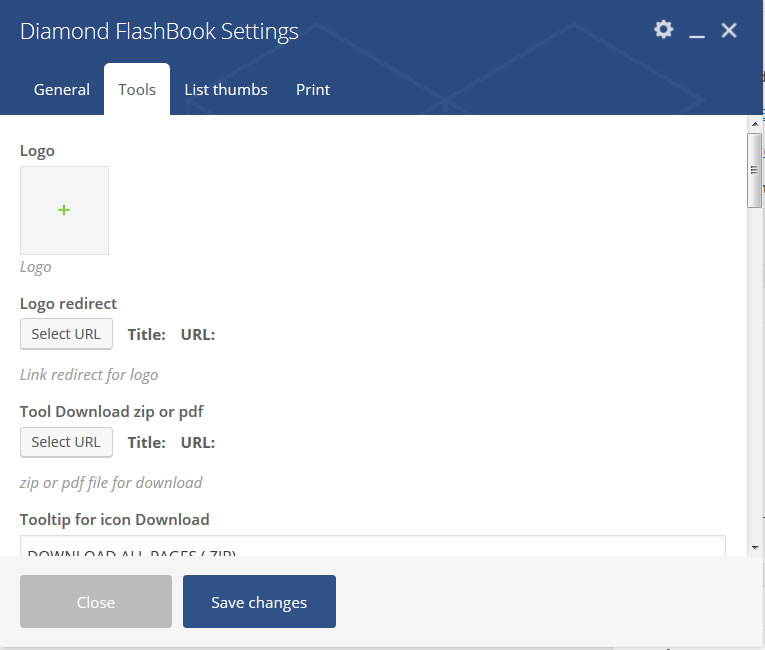Image resolution: width=765 pixels, height=650 pixels.
Task: Switch to the General tab
Action: click(x=61, y=90)
